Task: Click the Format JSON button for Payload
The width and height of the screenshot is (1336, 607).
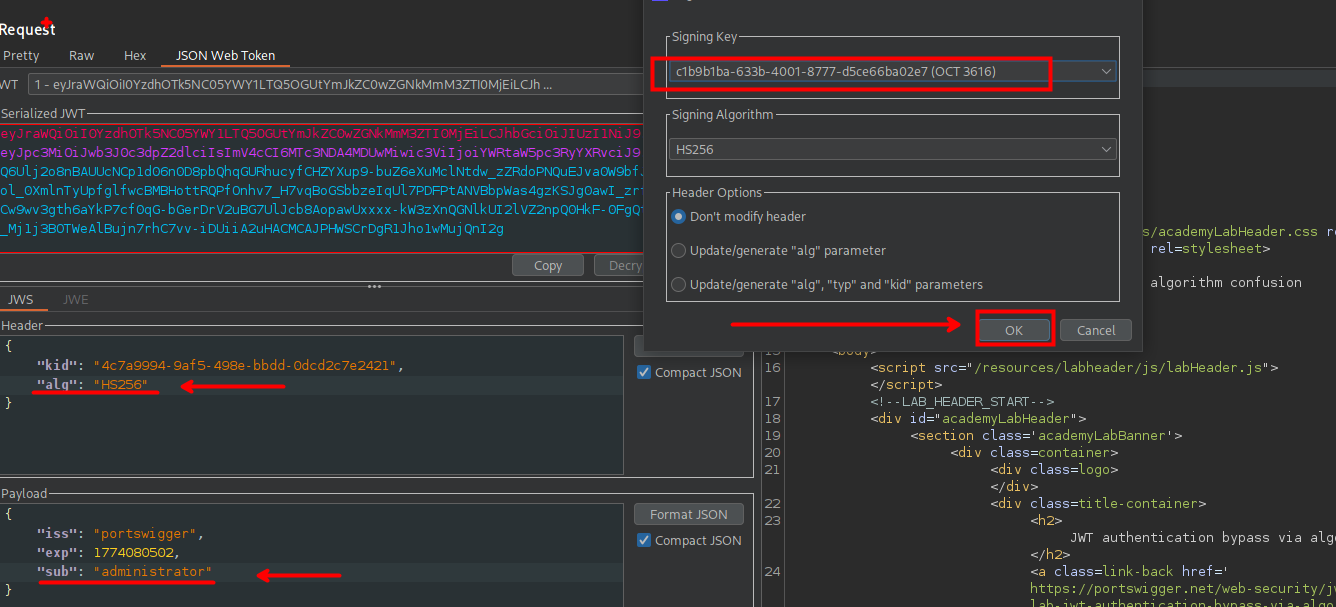Action: [x=688, y=515]
